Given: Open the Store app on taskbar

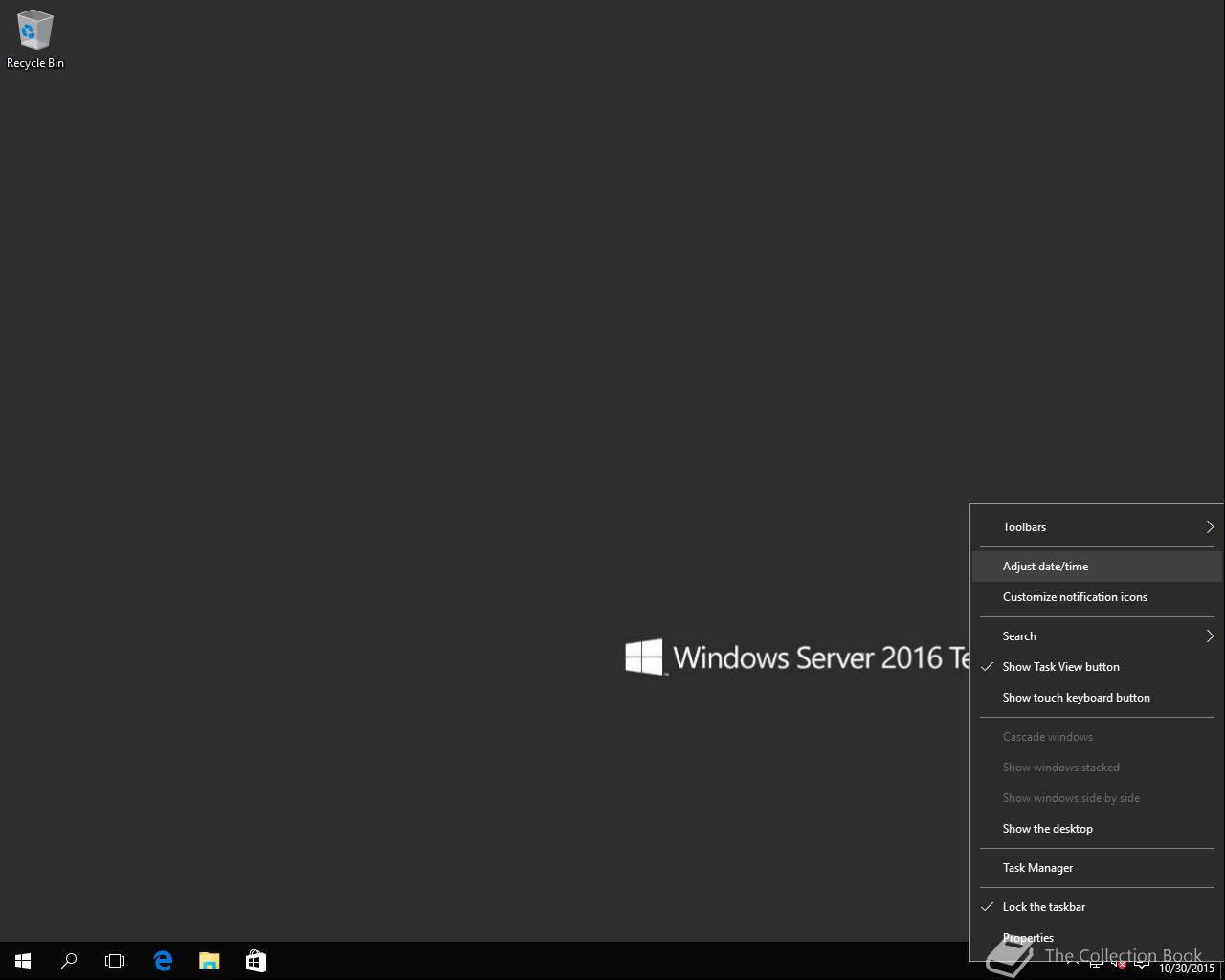Looking at the screenshot, I should coord(256,961).
